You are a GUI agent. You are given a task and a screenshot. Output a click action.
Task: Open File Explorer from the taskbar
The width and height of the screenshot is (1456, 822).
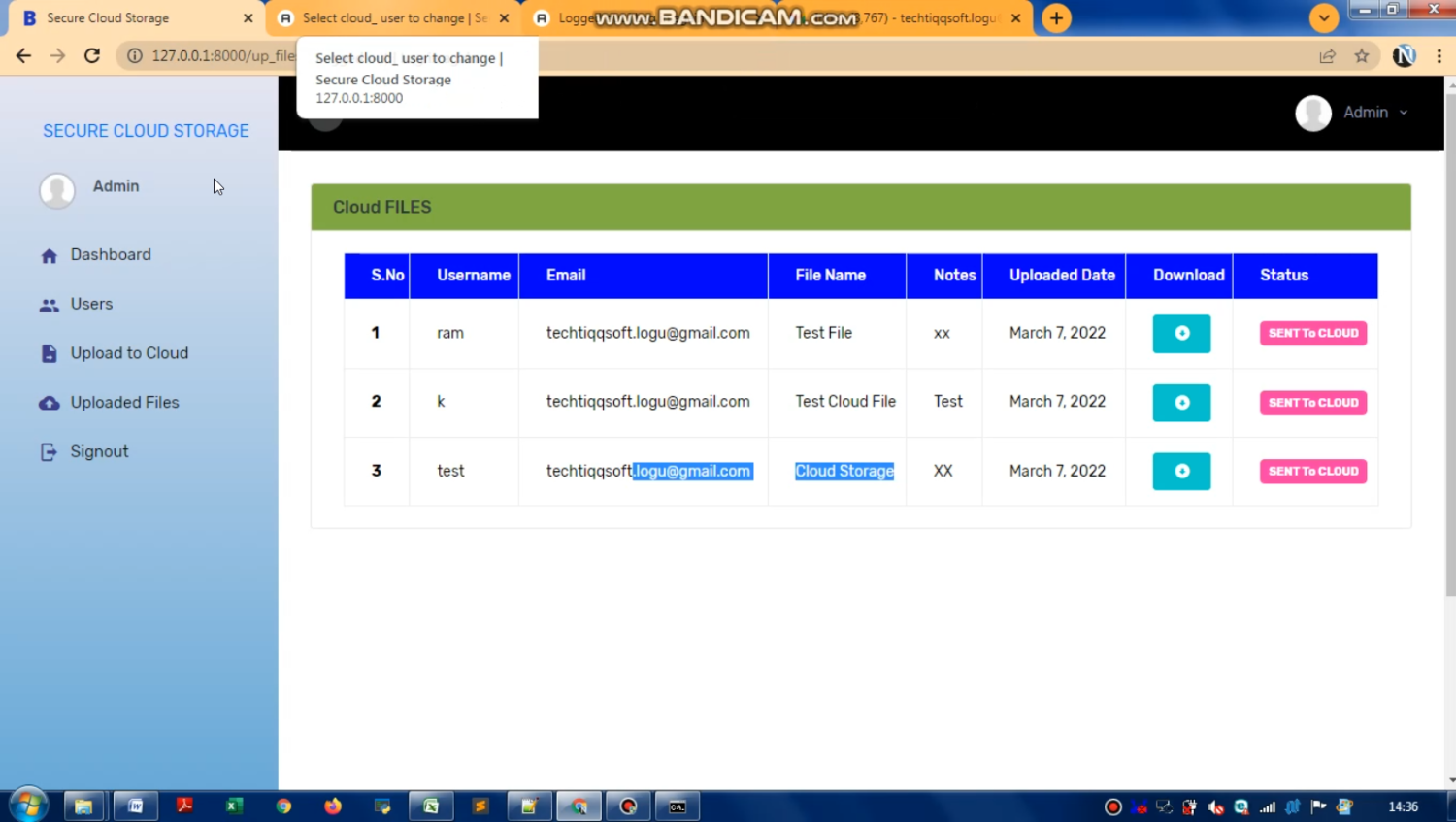[83, 806]
